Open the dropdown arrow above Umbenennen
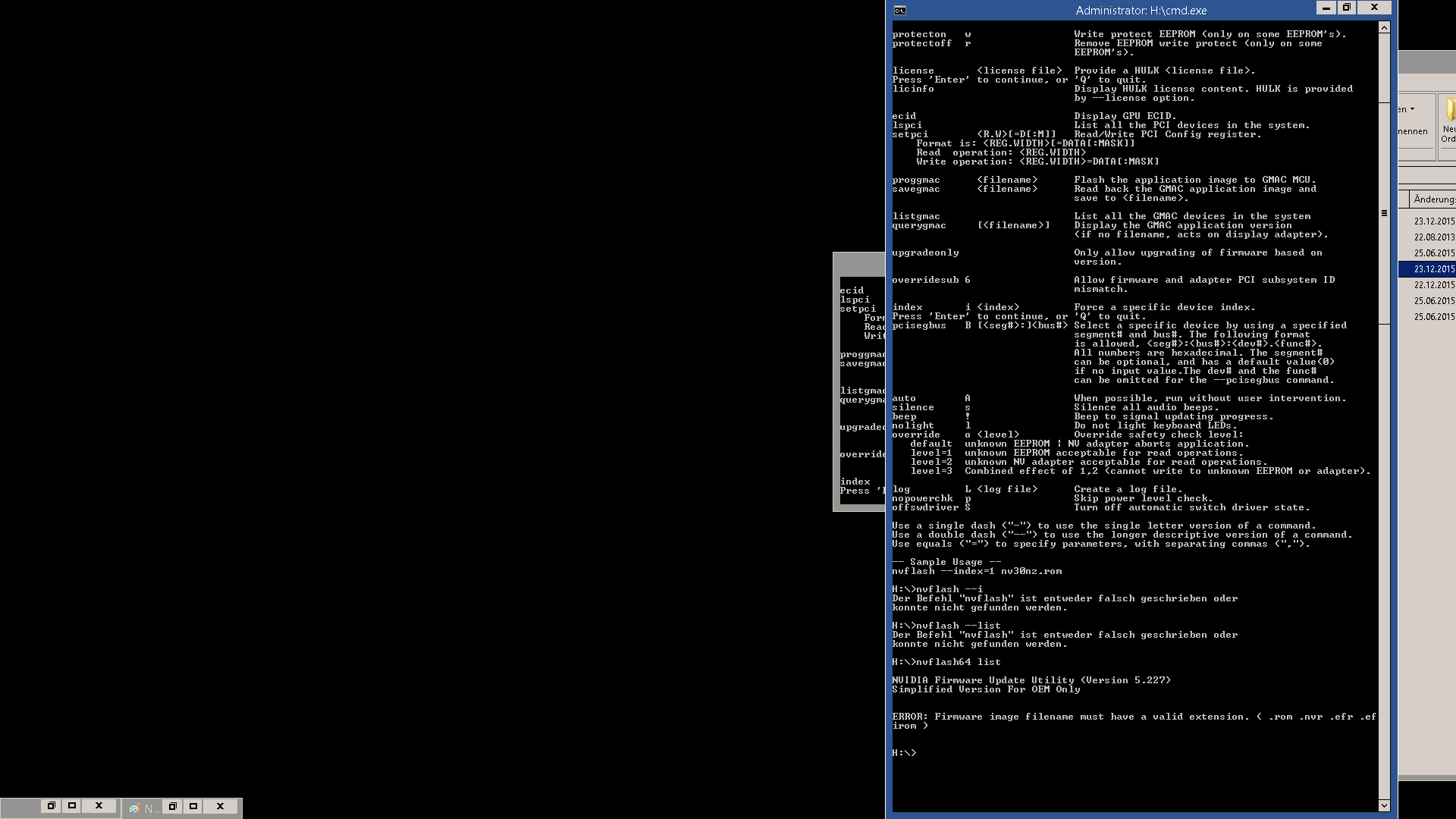This screenshot has height=819, width=1456. pyautogui.click(x=1412, y=109)
